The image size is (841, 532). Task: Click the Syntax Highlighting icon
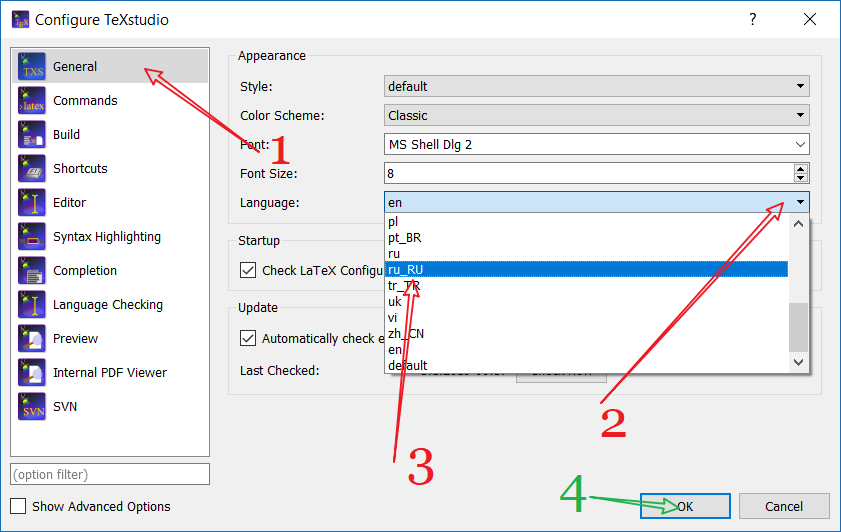pyautogui.click(x=32, y=237)
